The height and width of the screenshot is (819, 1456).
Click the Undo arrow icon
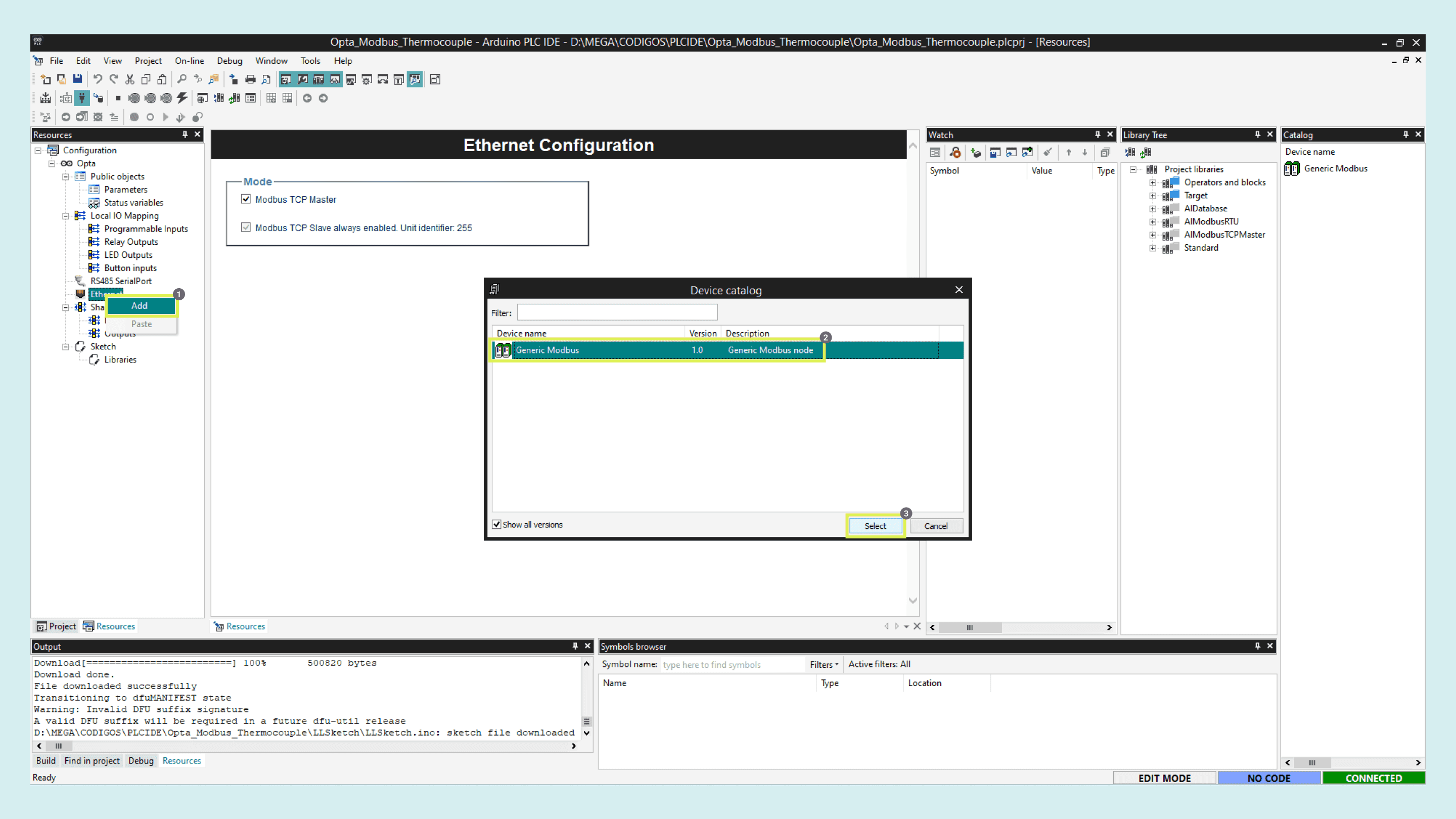pos(98,79)
